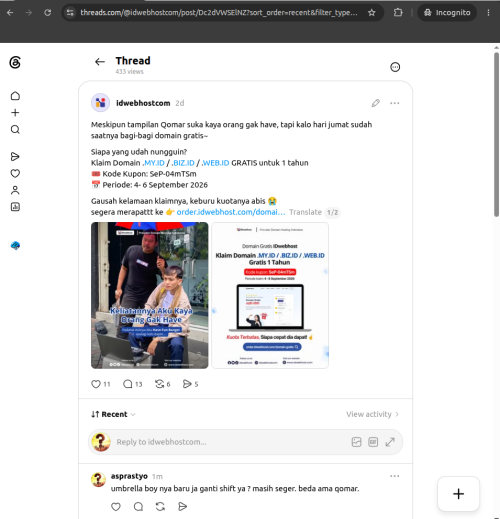Open the .WEB.ID link in post

click(x=215, y=163)
